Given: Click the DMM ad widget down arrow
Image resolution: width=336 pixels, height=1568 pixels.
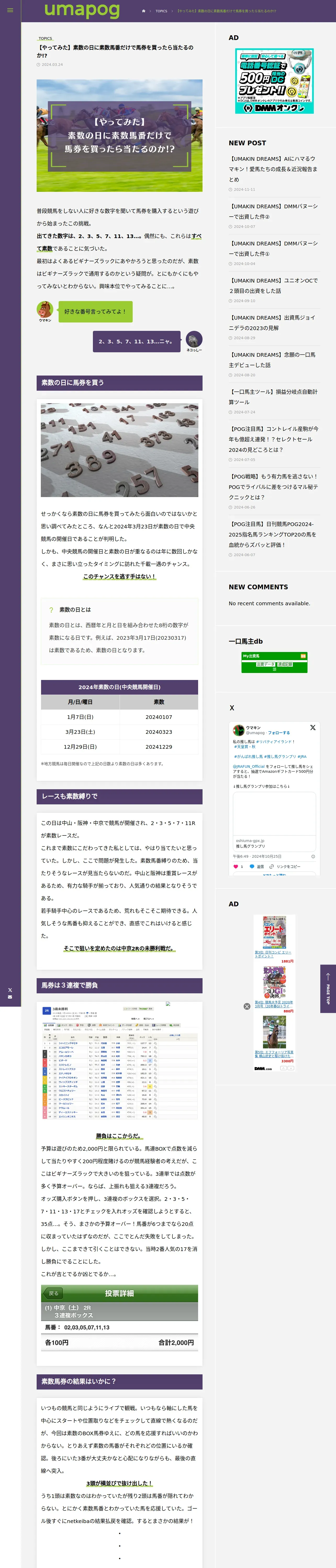Looking at the screenshot, I should tap(291, 1068).
